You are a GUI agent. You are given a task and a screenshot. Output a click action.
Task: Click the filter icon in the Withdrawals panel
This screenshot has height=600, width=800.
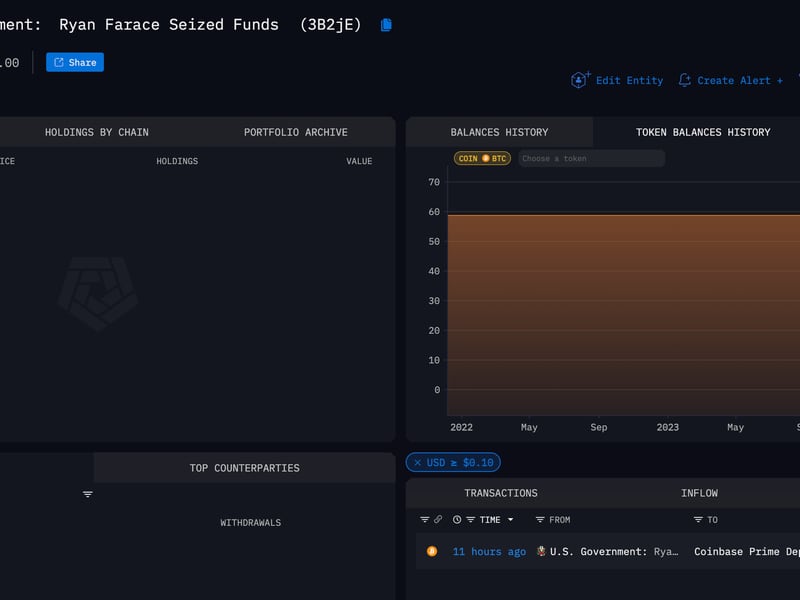pos(88,494)
